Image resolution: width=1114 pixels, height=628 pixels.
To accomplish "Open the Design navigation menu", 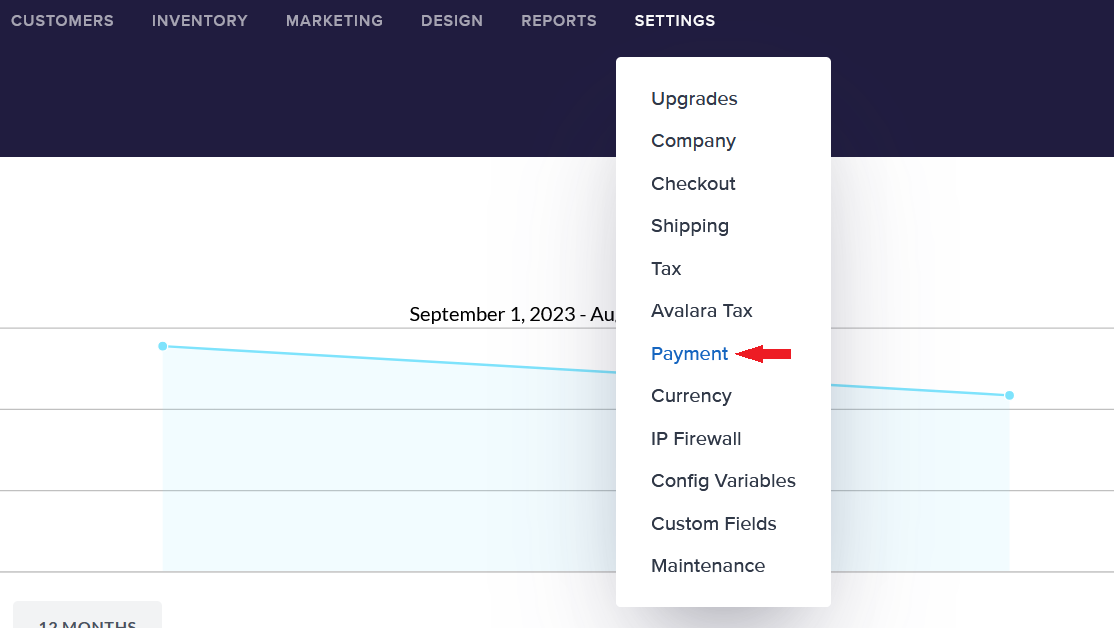I will click(x=452, y=21).
